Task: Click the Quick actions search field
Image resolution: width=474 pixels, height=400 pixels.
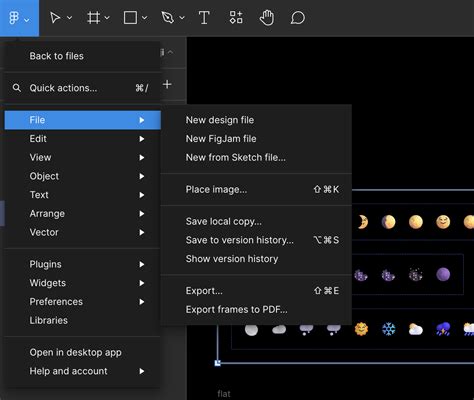Action: click(x=82, y=88)
